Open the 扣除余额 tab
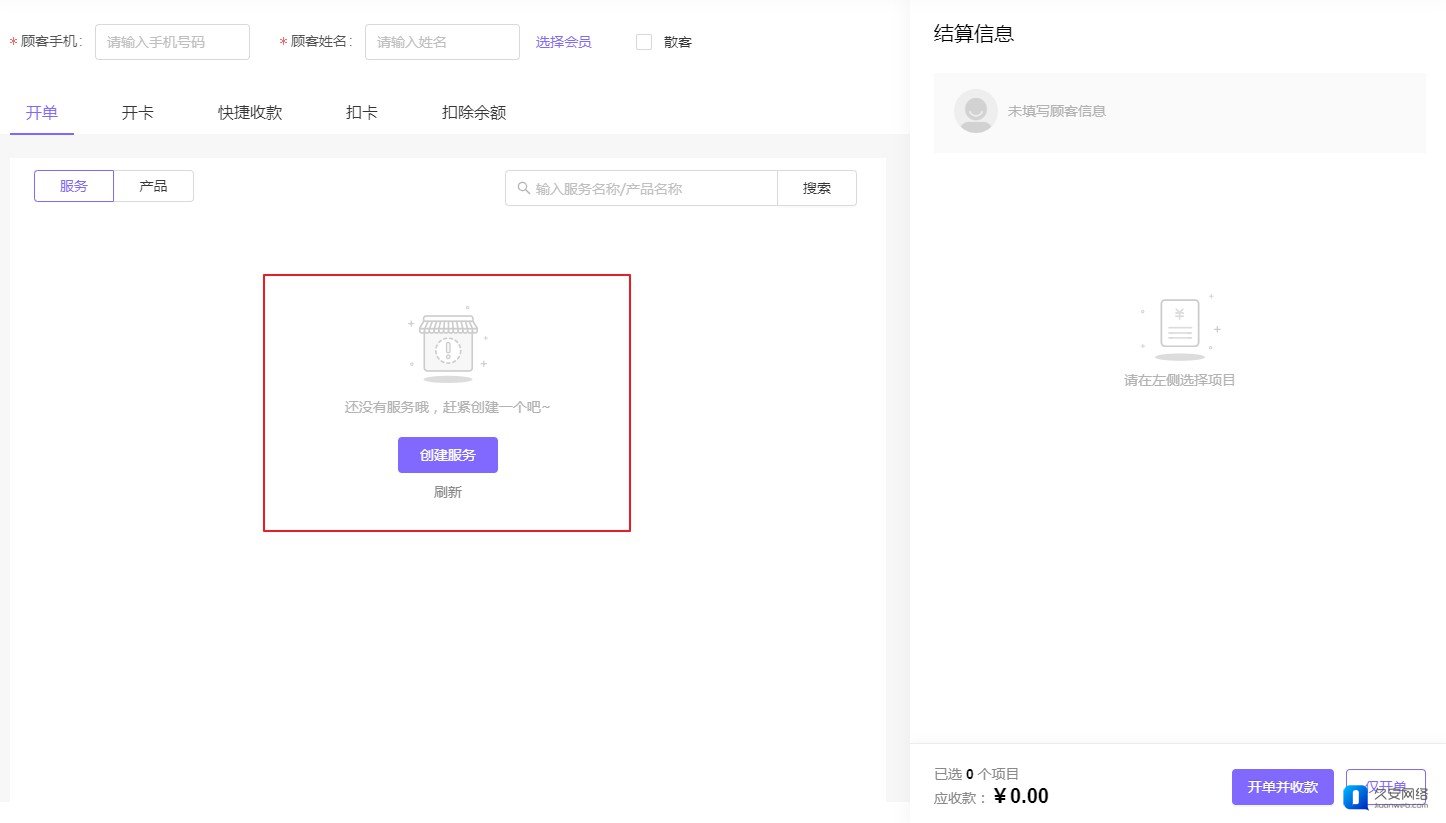Viewport: 1446px width, 823px height. [474, 113]
